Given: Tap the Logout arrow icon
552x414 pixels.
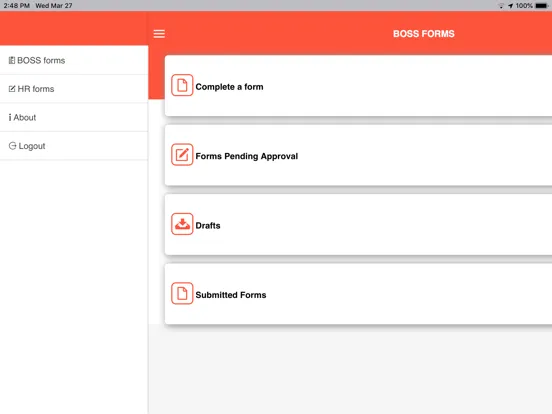Looking at the screenshot, I should pos(12,146).
